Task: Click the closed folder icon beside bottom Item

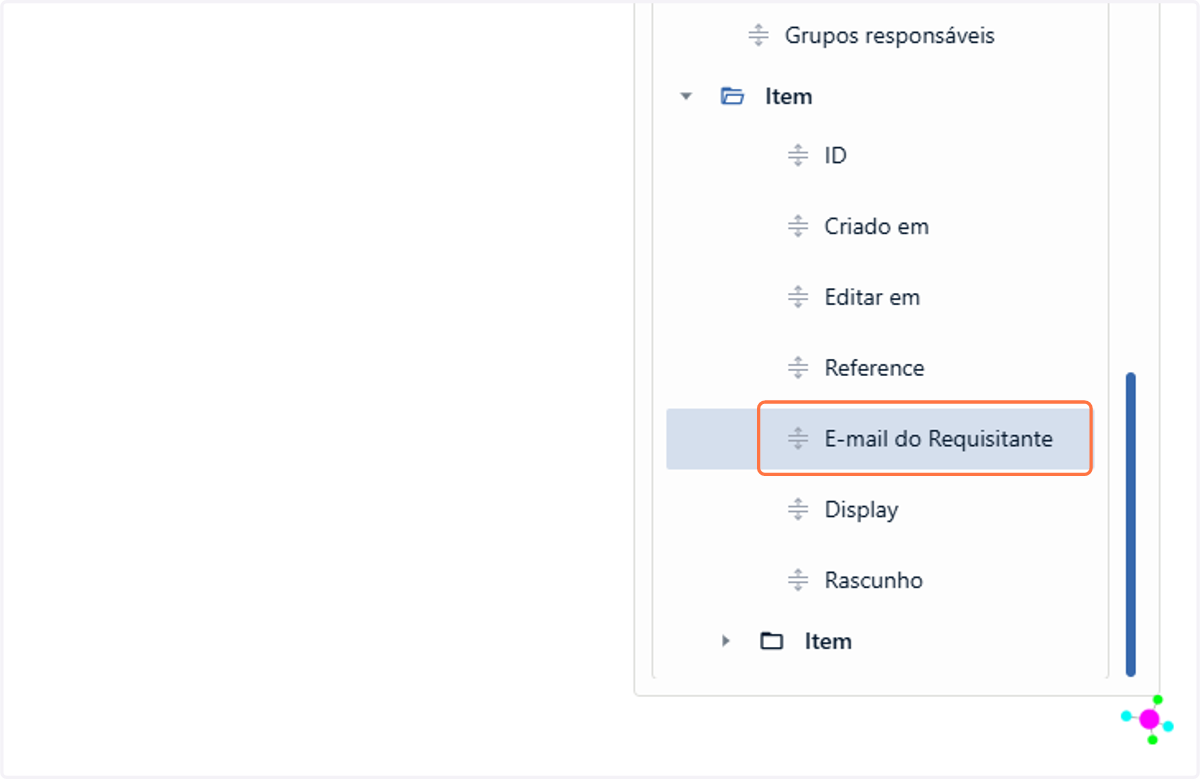Action: (771, 641)
